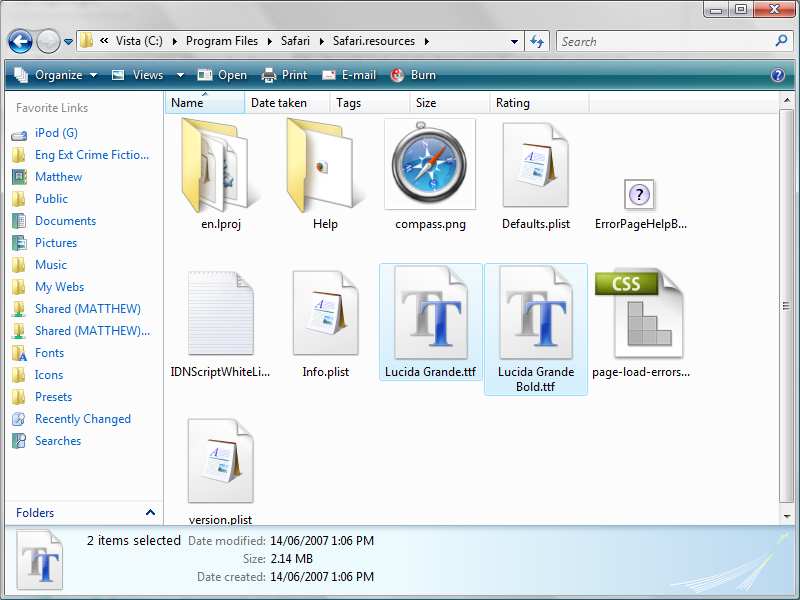800x600 pixels.
Task: Click the Search input field
Action: [665, 41]
